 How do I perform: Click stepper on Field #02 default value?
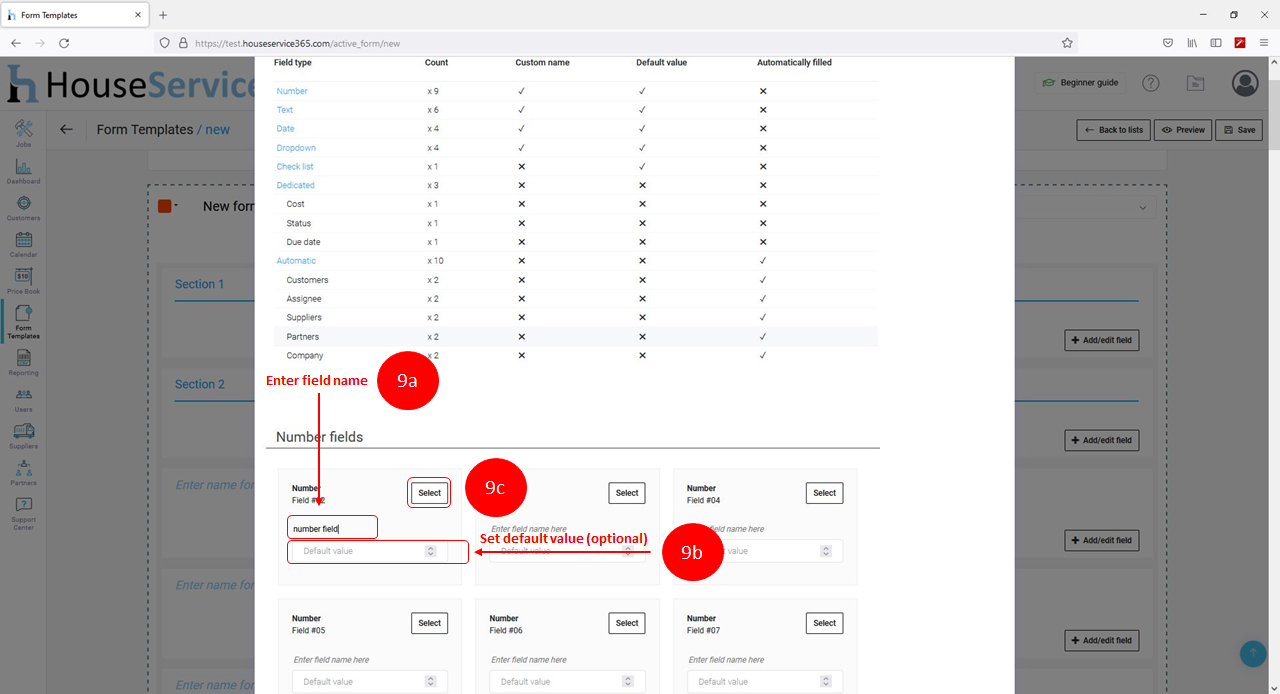[430, 551]
